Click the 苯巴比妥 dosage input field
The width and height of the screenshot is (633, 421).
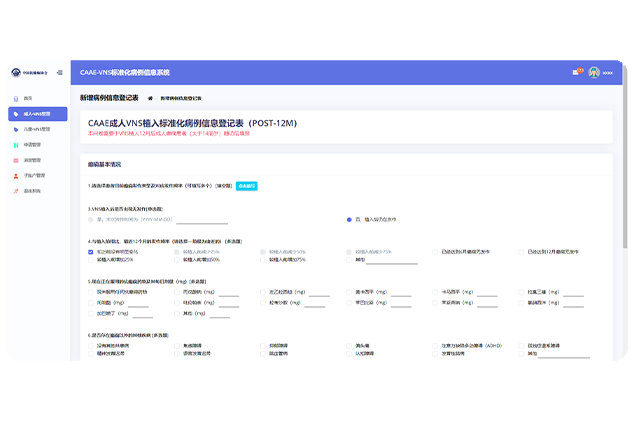pyautogui.click(x=401, y=303)
